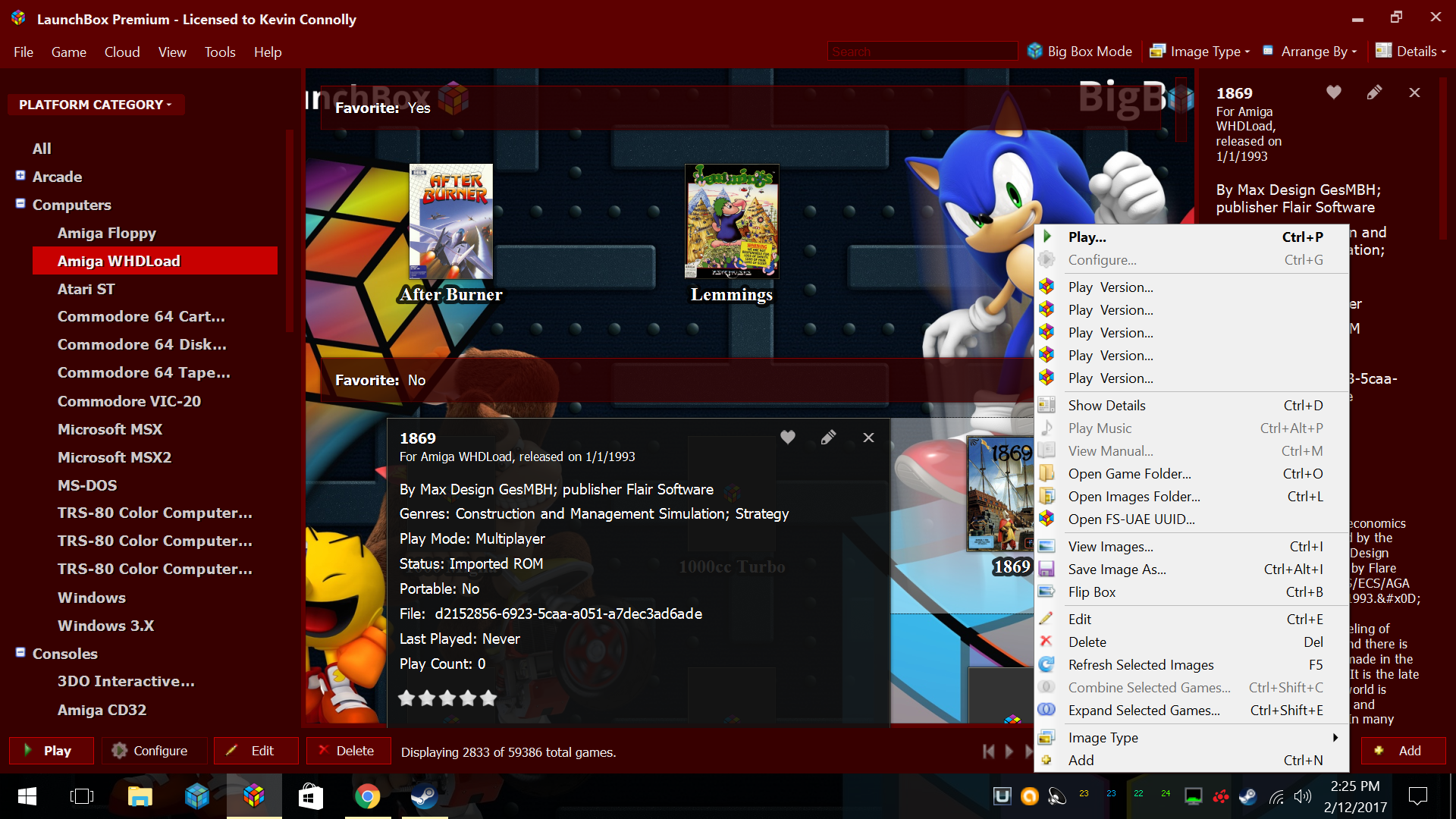Select the After Burner box art
The height and width of the screenshot is (819, 1456).
click(451, 221)
